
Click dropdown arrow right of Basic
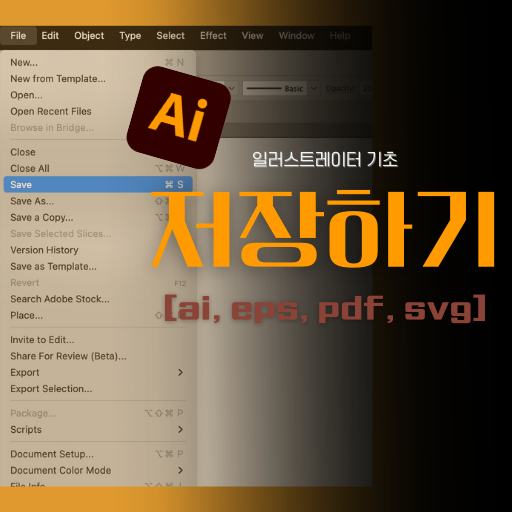(x=314, y=88)
